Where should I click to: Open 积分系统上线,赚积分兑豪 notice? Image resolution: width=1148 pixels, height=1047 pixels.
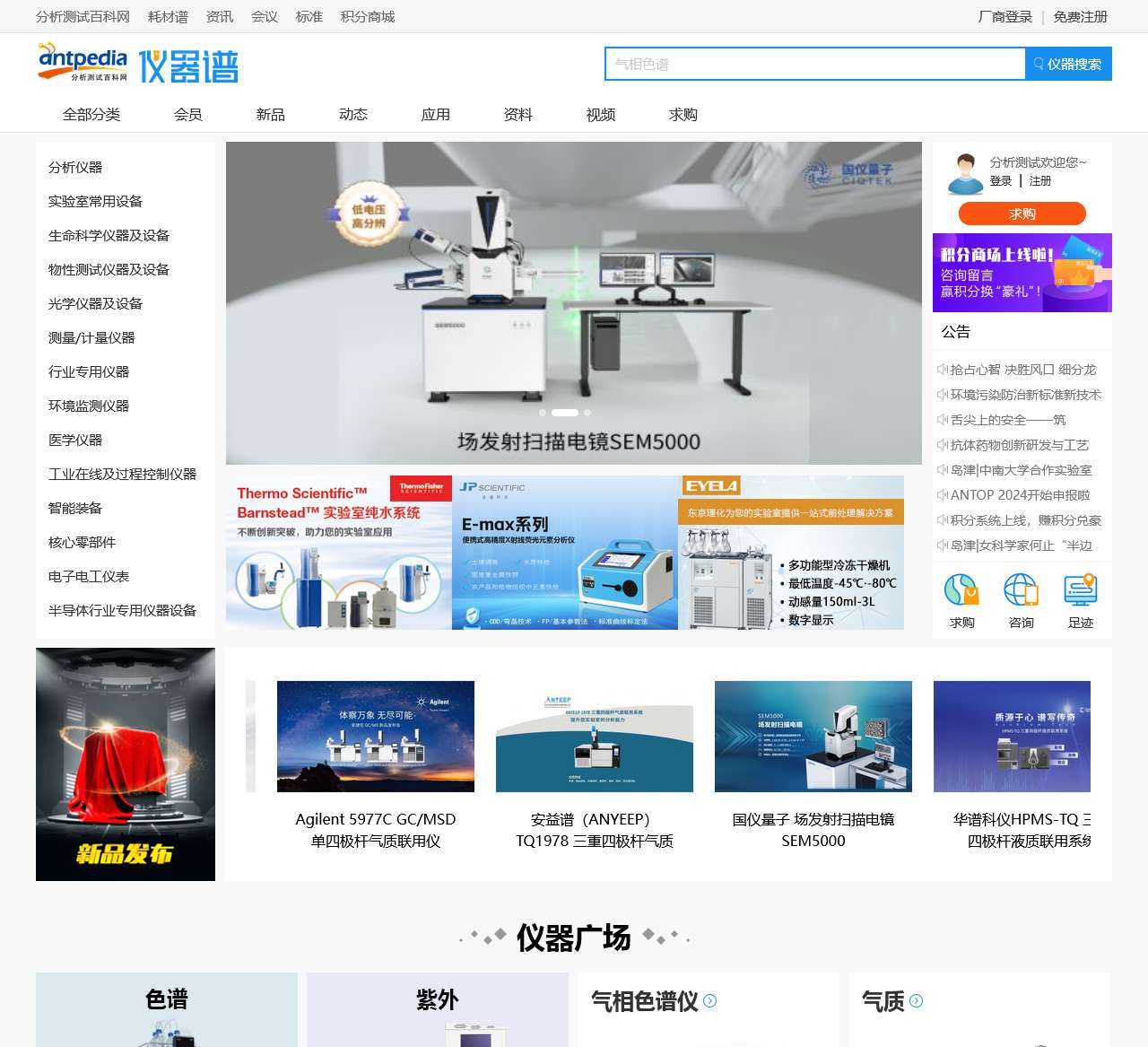[1026, 520]
